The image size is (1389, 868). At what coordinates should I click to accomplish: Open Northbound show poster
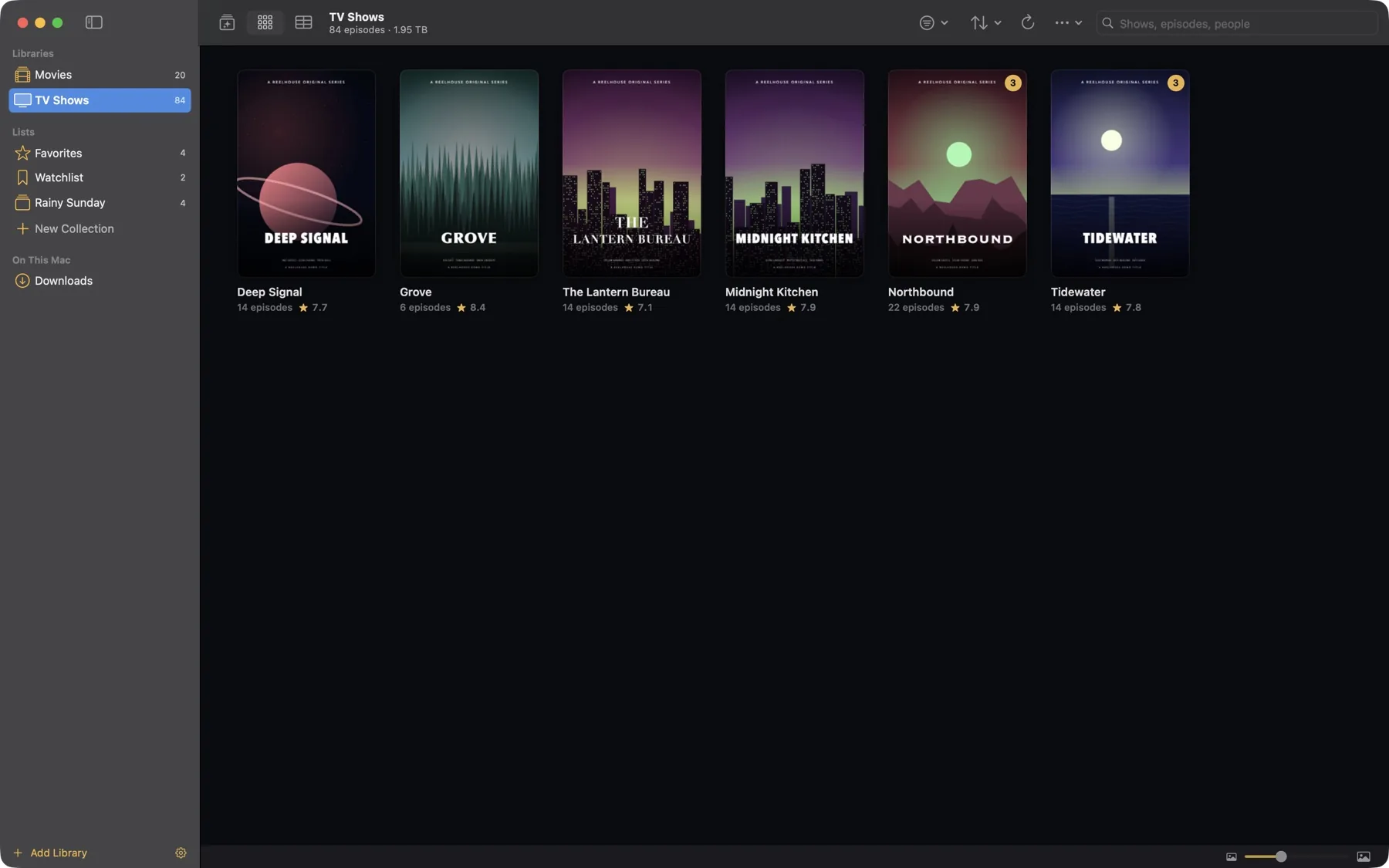958,174
